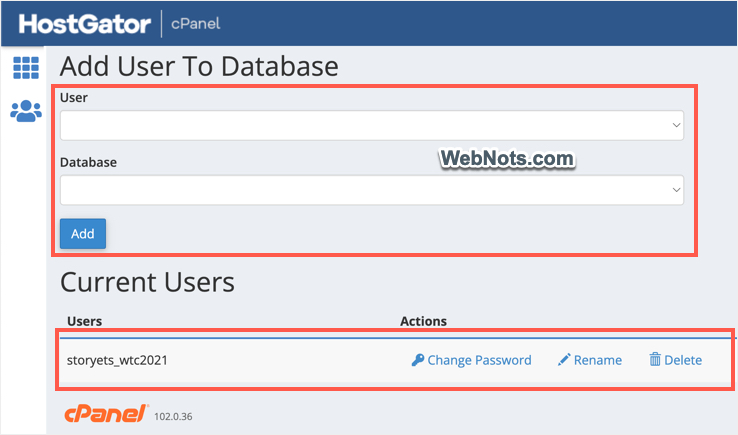Click the trash can icon beside Delete
The width and height of the screenshot is (738, 435).
[x=655, y=360]
